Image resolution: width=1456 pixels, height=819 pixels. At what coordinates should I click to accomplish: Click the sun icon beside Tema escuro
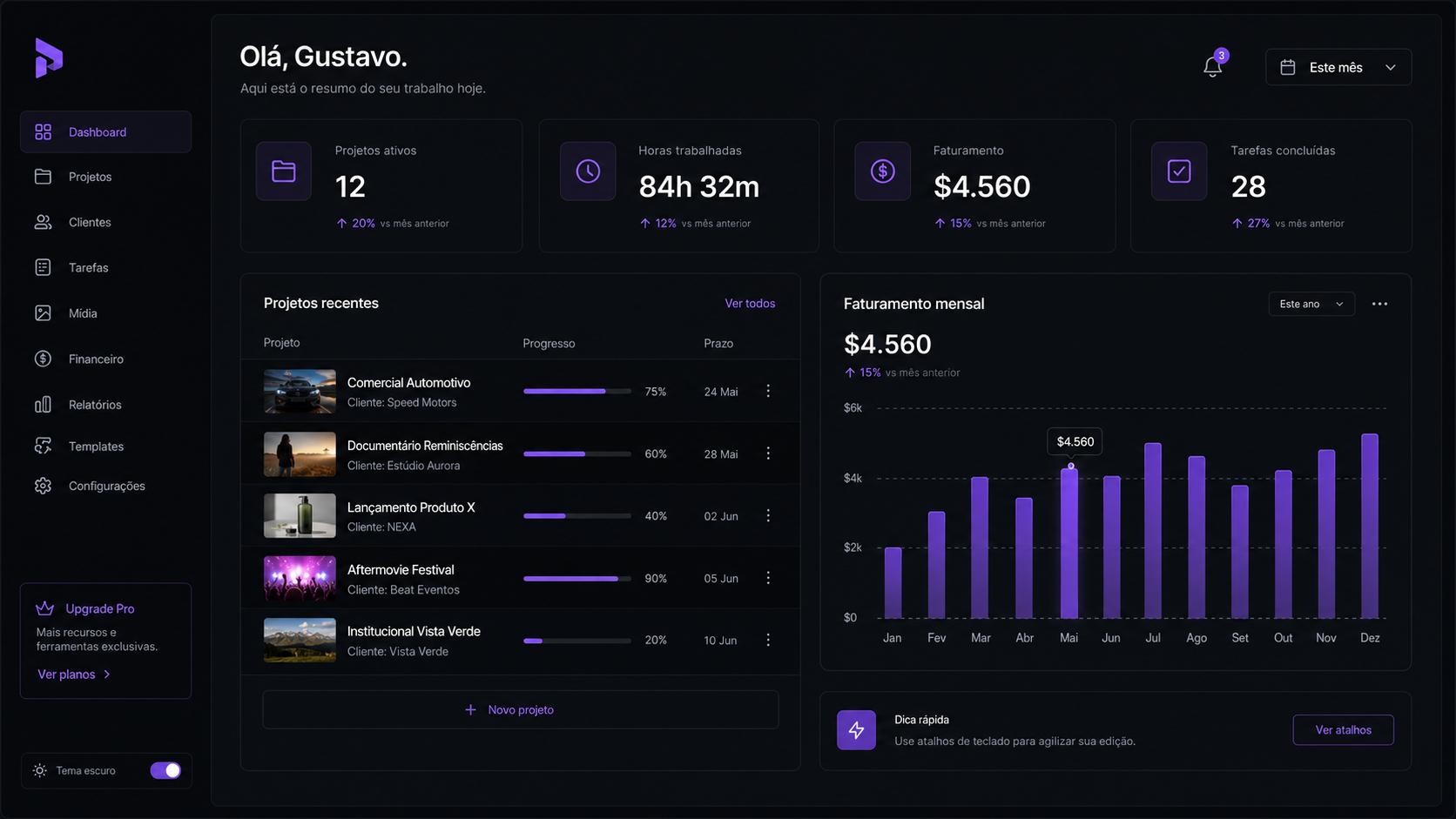40,770
